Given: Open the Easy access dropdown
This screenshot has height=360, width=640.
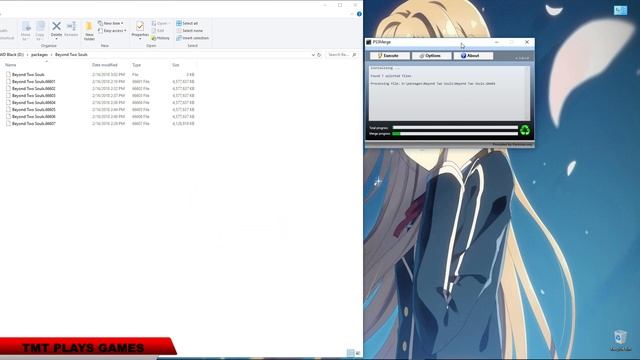Looking at the screenshot, I should [112, 31].
